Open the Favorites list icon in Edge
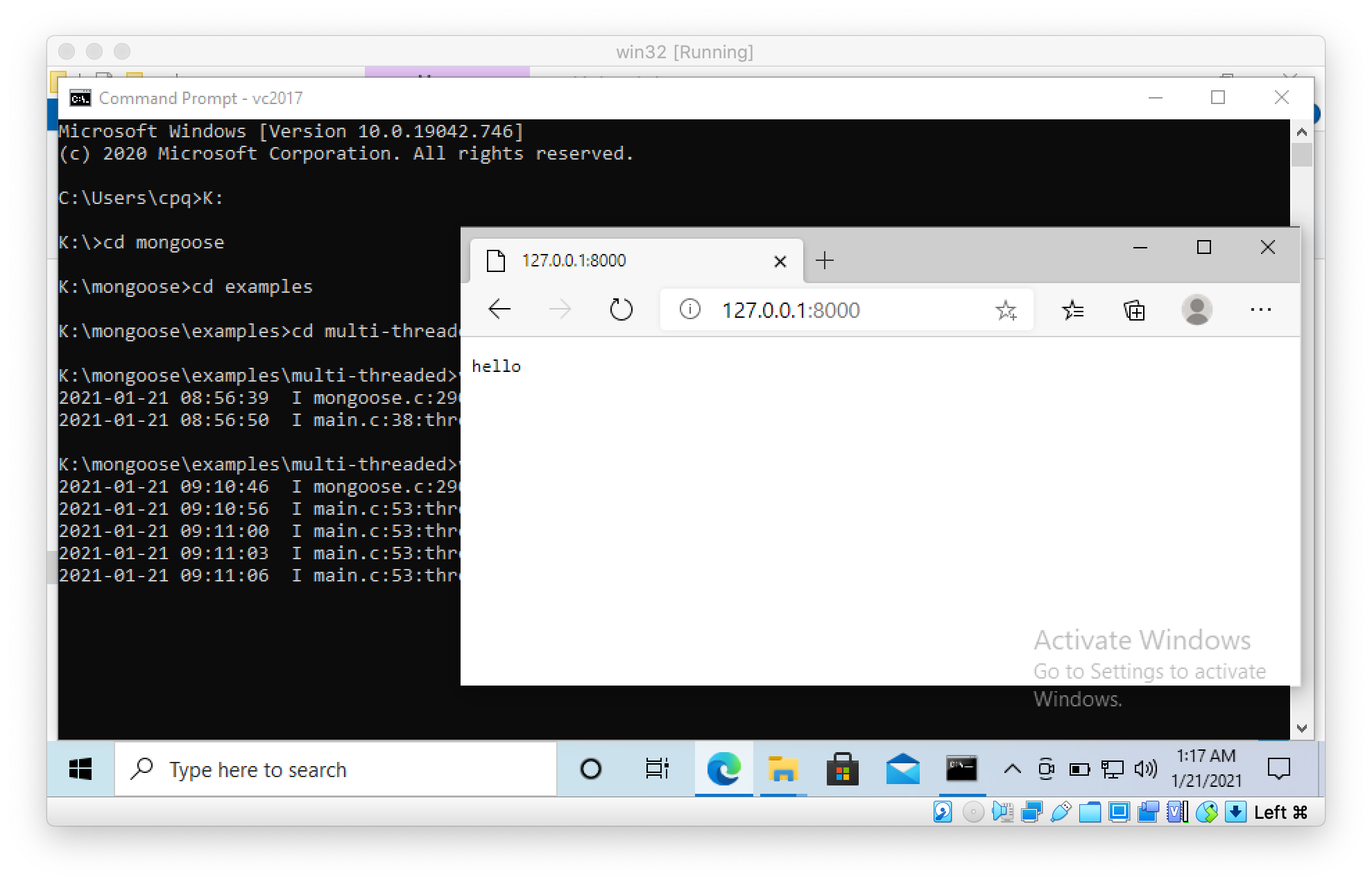 (1072, 310)
